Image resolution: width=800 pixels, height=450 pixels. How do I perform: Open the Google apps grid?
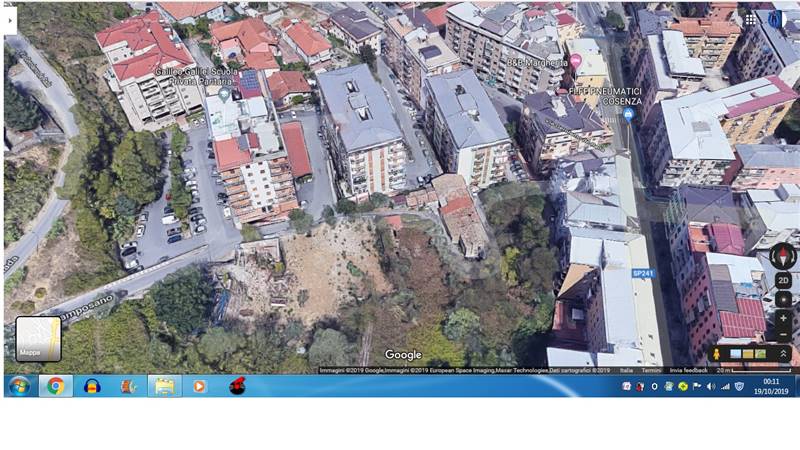tap(751, 19)
